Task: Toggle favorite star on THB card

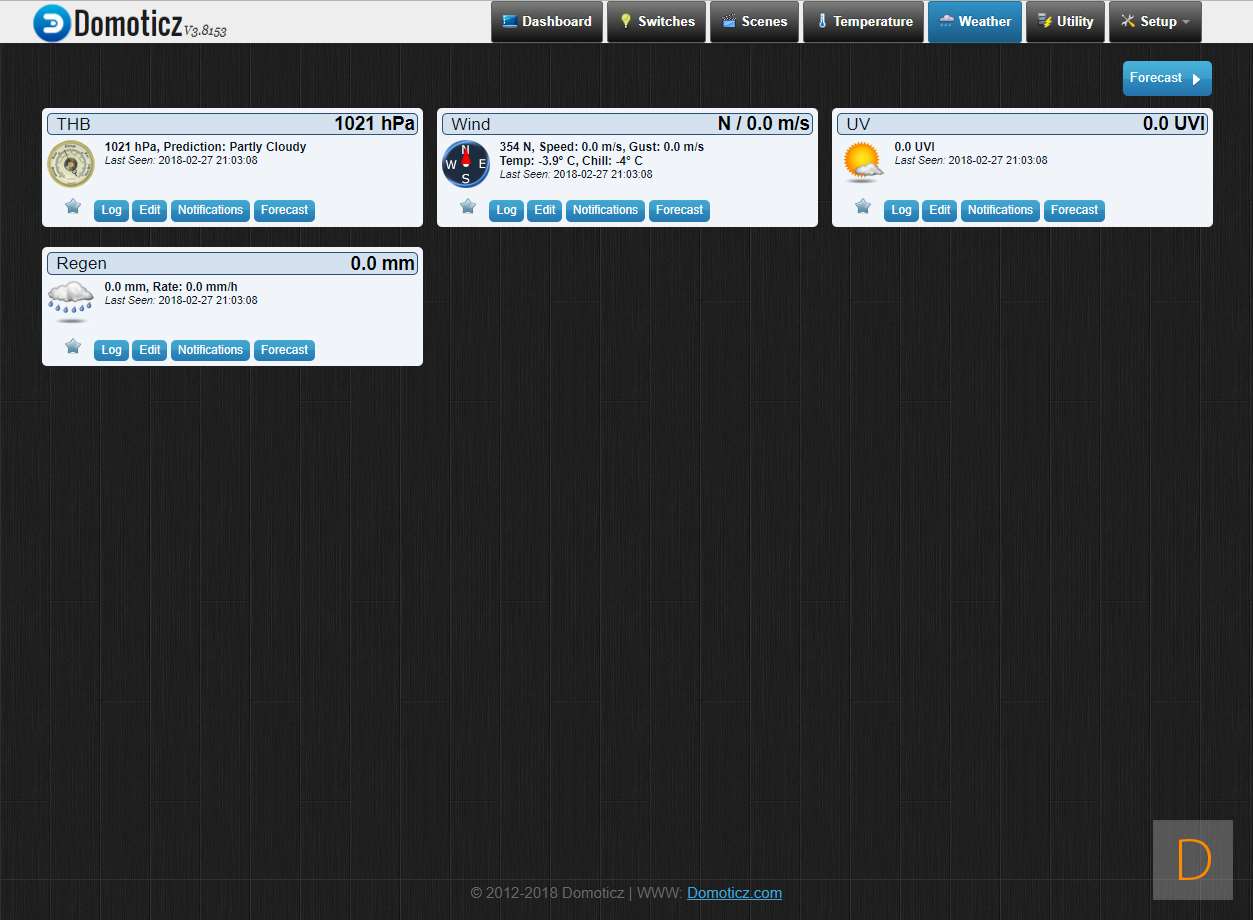Action: (x=73, y=207)
